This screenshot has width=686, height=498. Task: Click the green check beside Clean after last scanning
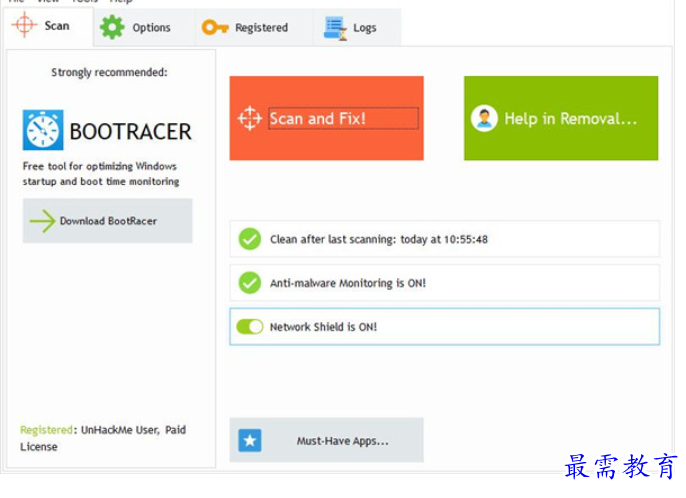pos(250,239)
